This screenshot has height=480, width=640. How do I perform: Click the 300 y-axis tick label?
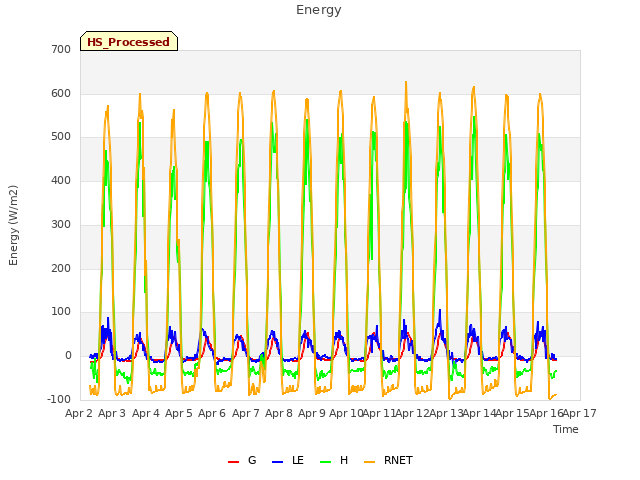click(x=61, y=224)
